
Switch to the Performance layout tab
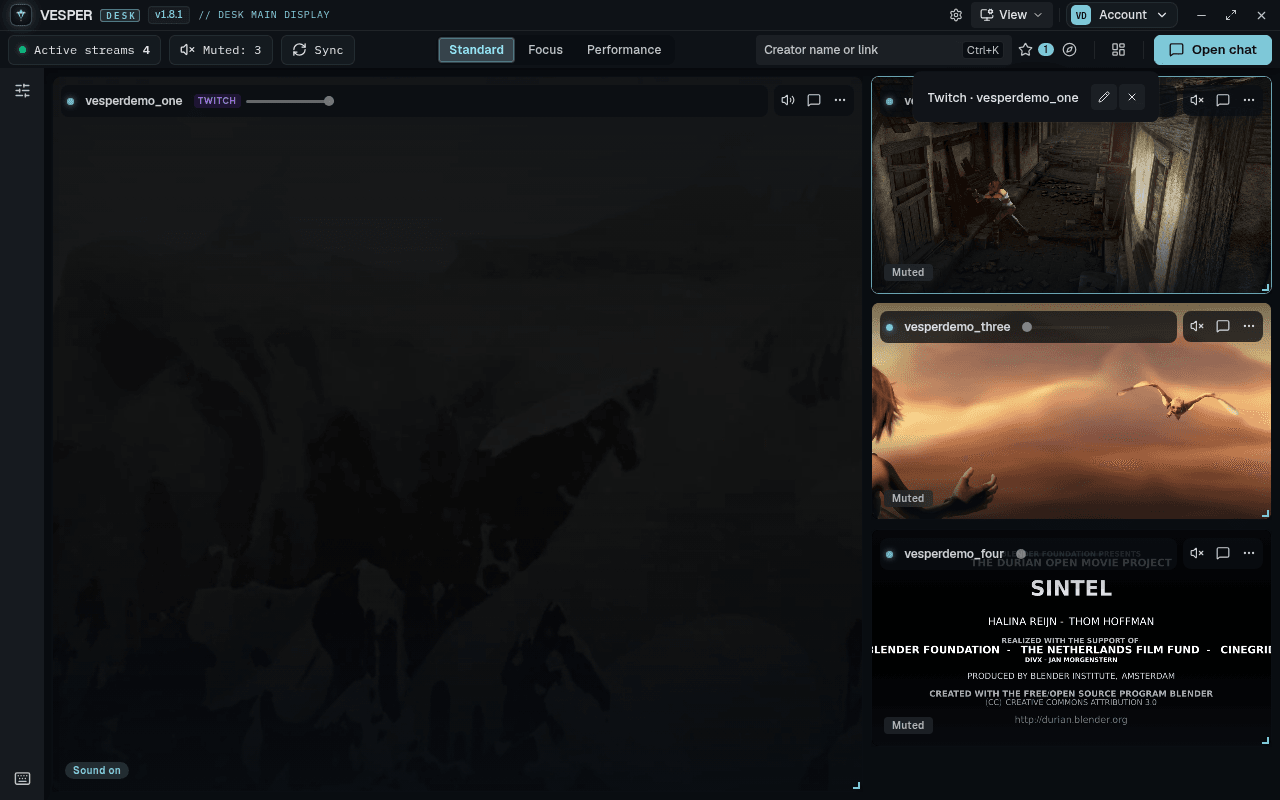[x=624, y=50]
